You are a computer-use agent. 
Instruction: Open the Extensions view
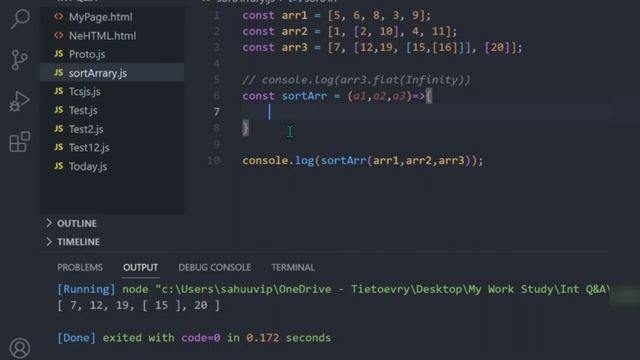coord(20,142)
